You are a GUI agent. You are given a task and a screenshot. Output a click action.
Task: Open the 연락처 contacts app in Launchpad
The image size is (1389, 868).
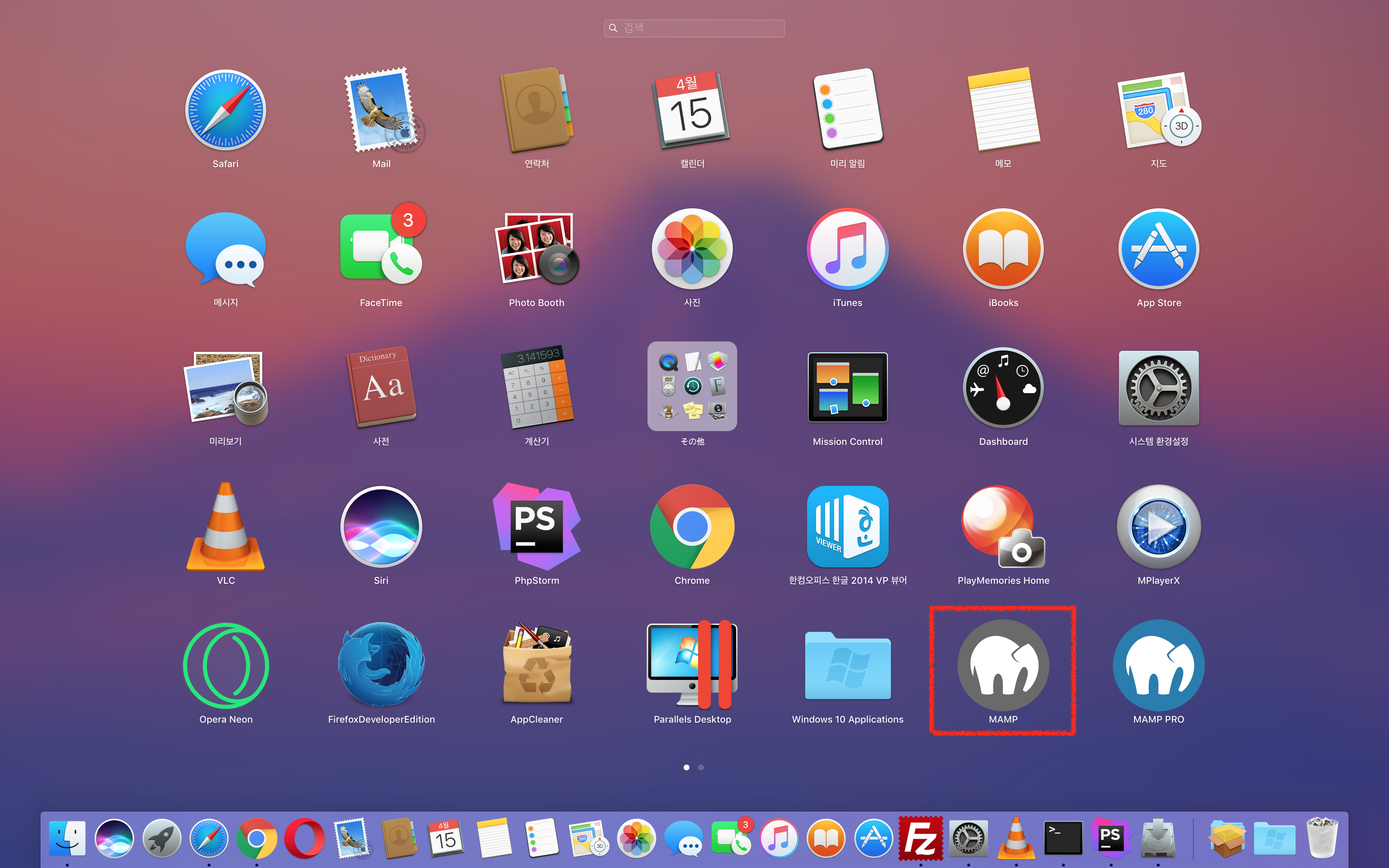pos(537,110)
